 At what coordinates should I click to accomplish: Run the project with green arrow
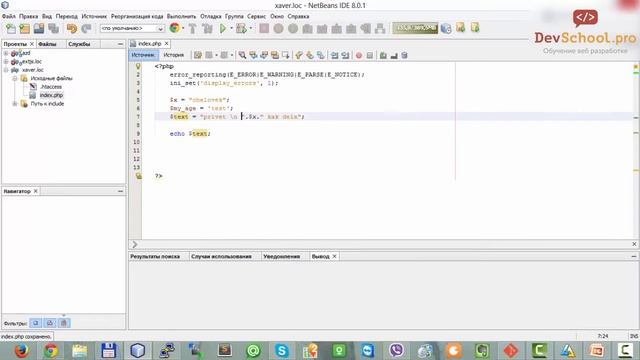(x=223, y=29)
